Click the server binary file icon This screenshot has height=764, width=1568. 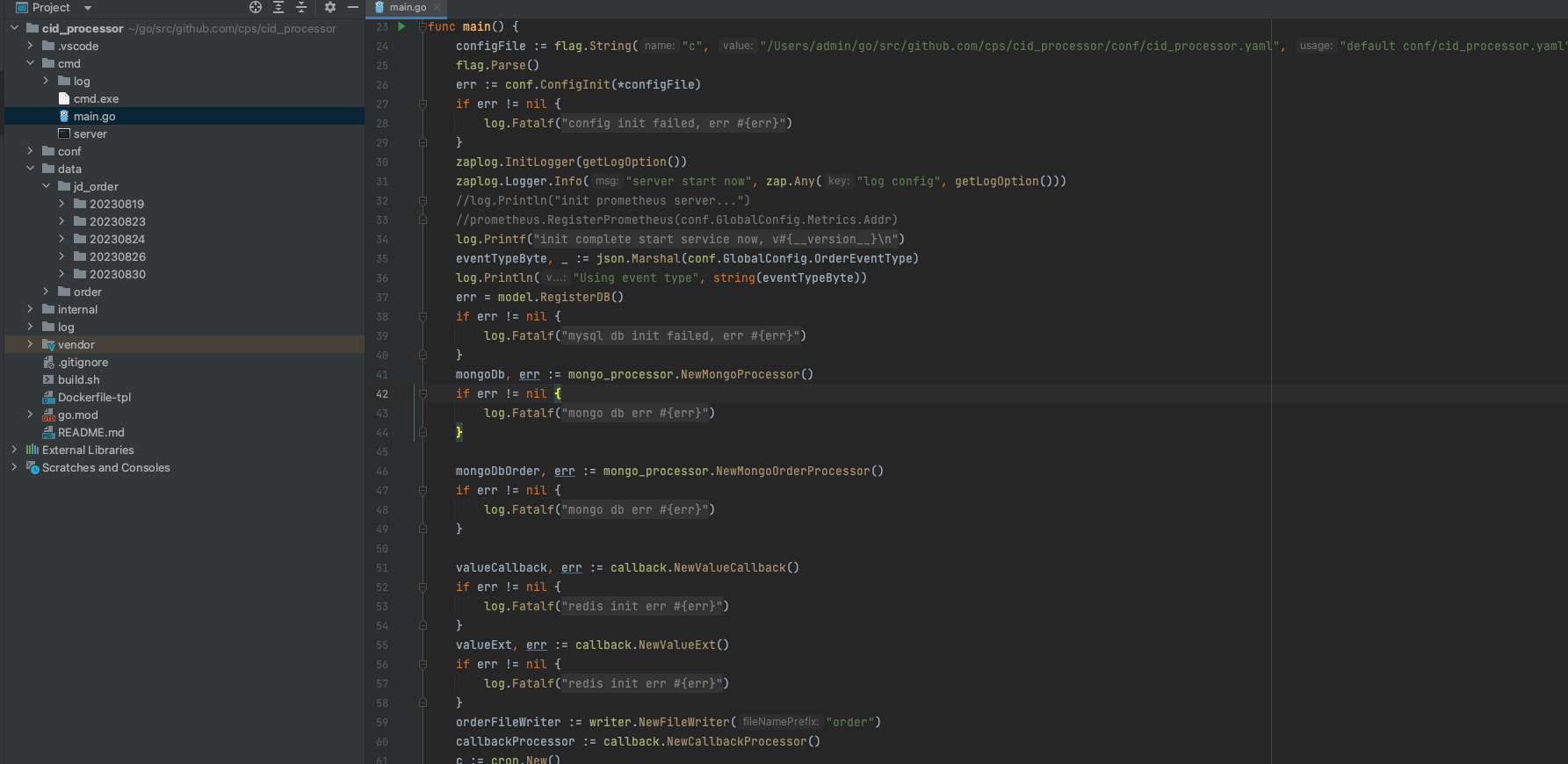tap(64, 133)
